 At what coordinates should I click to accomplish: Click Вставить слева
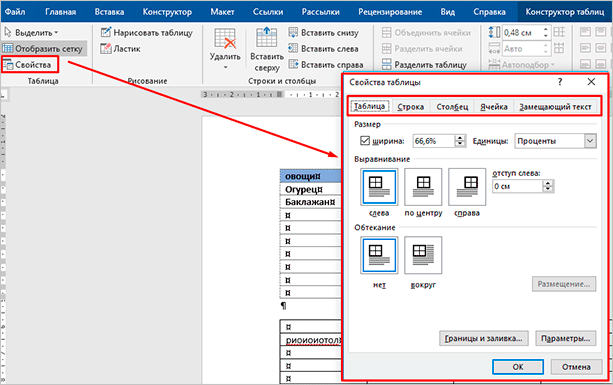pyautogui.click(x=323, y=48)
